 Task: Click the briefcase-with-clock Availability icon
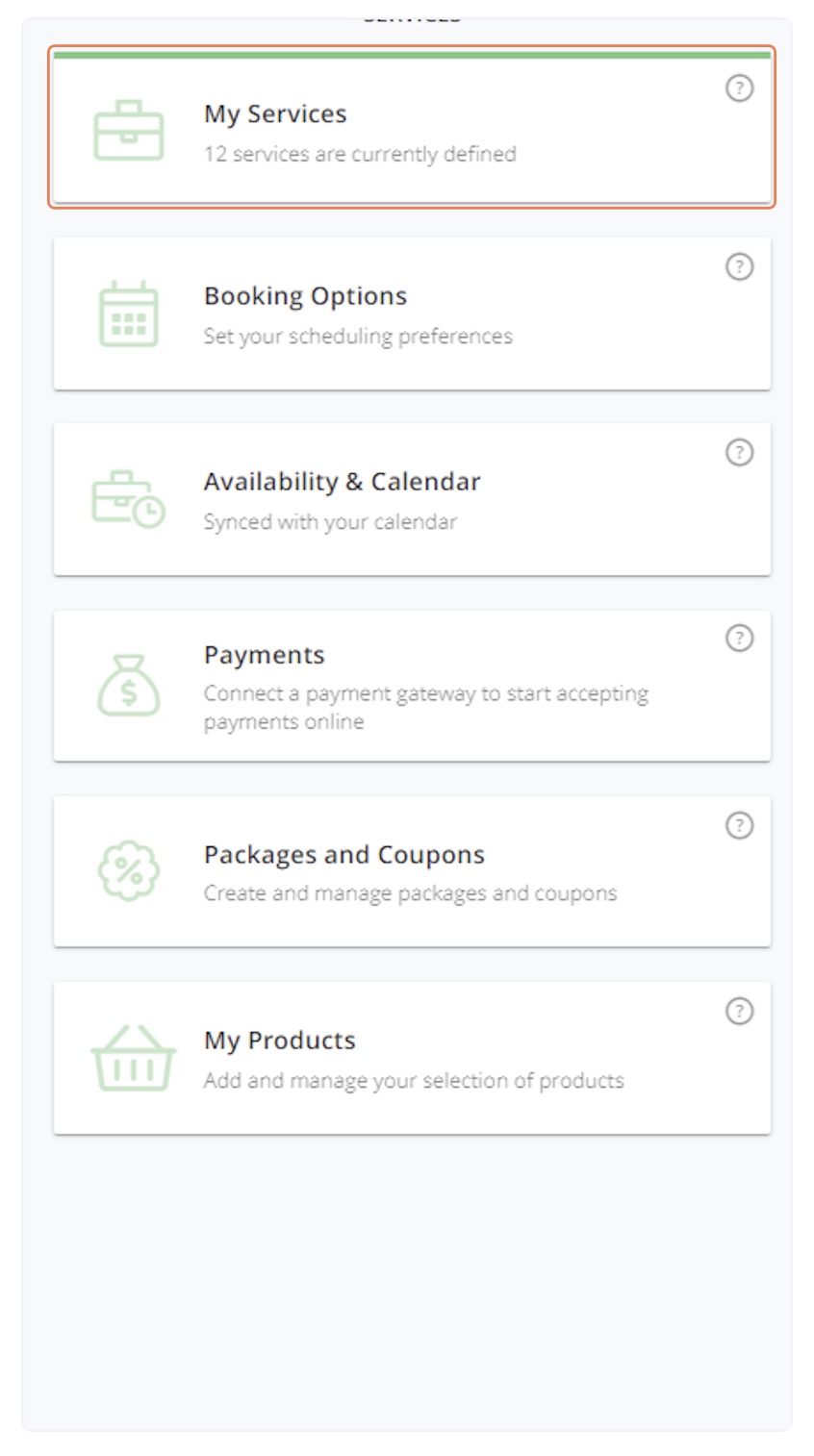coord(129,499)
